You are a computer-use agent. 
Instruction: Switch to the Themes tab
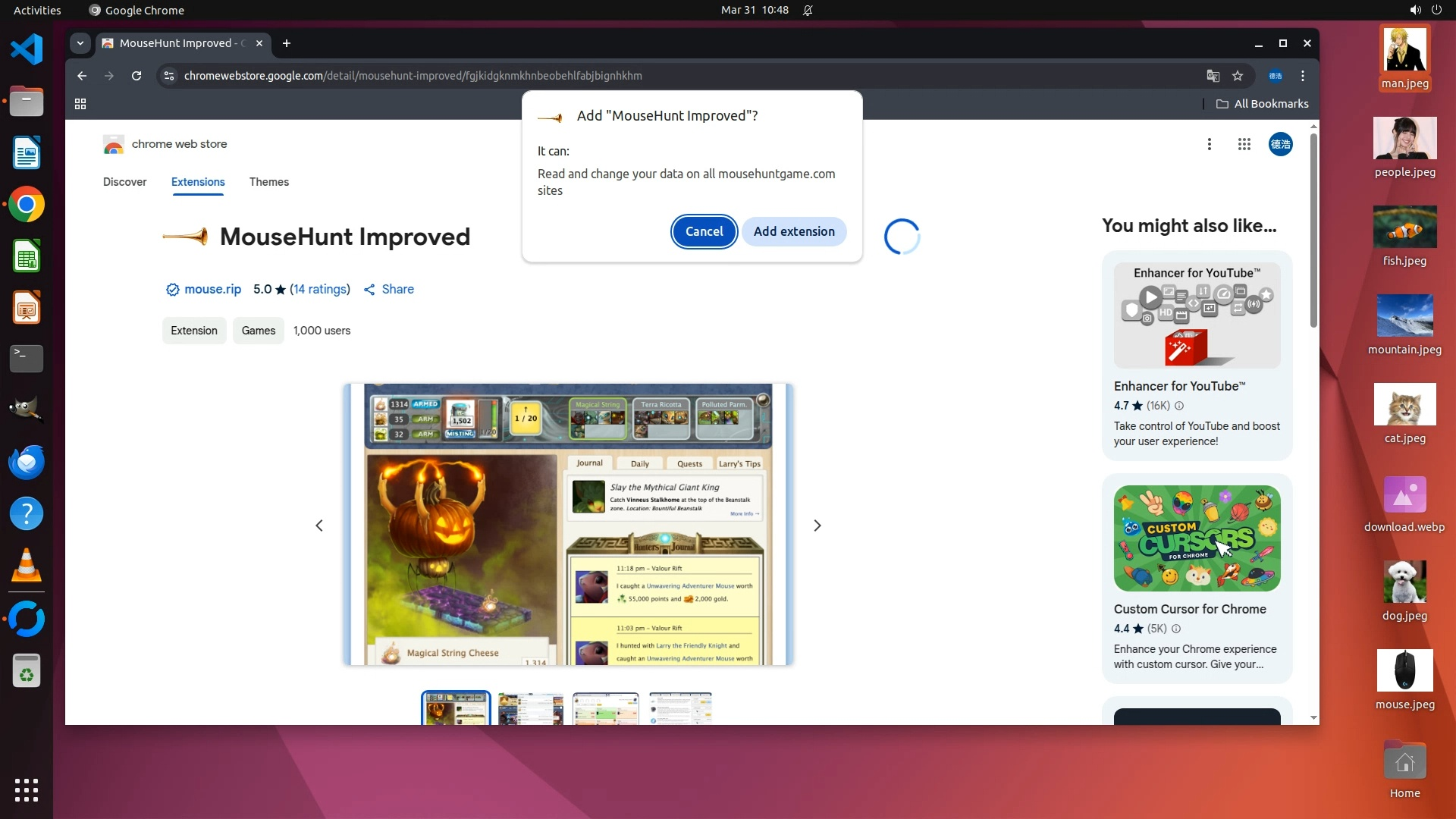[268, 182]
